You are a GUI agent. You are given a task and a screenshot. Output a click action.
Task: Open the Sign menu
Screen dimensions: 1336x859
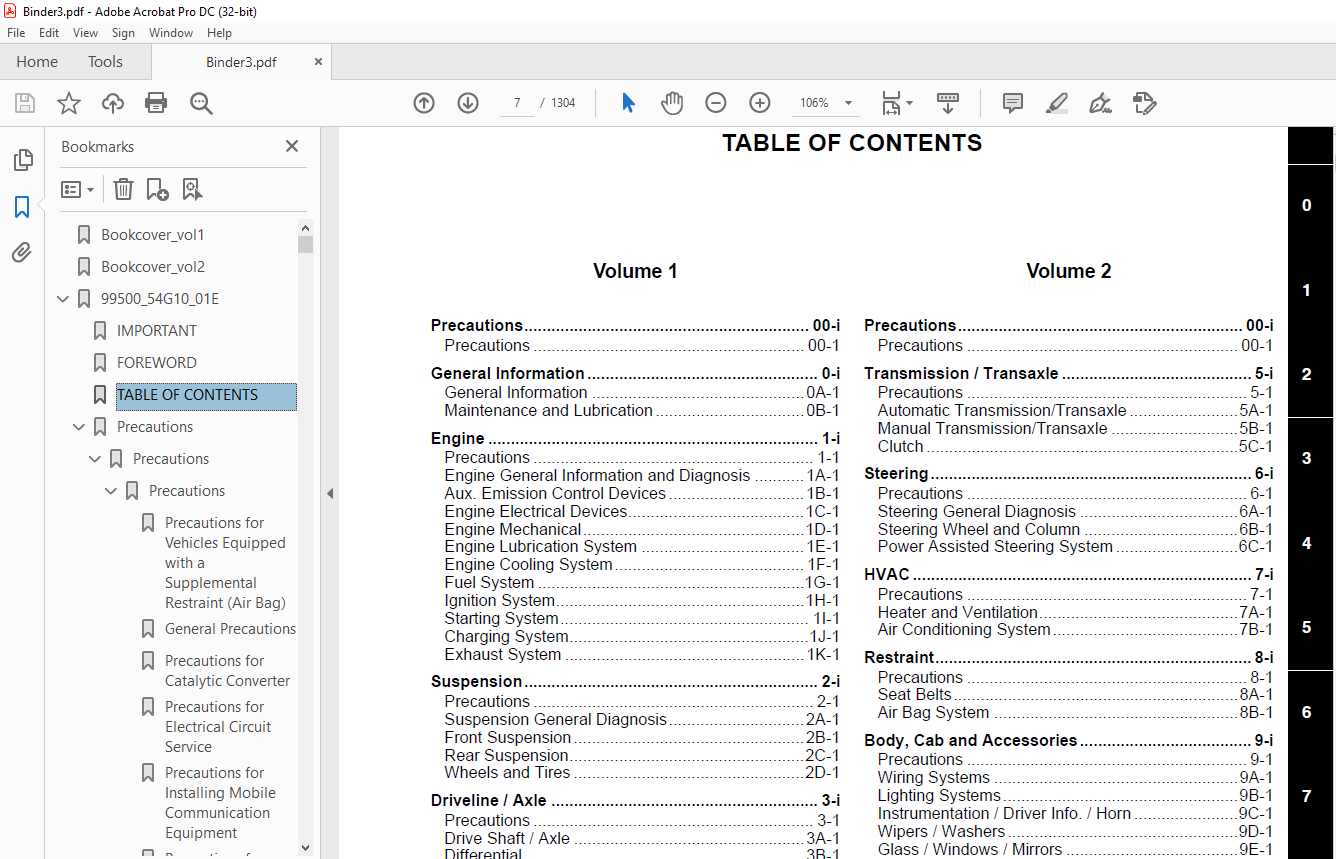[x=123, y=33]
